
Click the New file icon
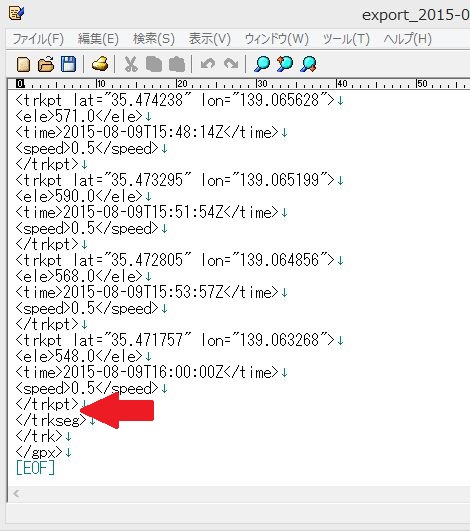click(23, 64)
